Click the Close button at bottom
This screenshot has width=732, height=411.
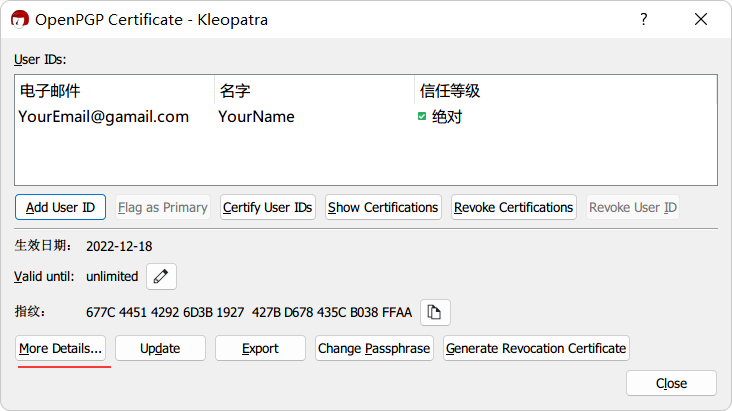tap(671, 383)
